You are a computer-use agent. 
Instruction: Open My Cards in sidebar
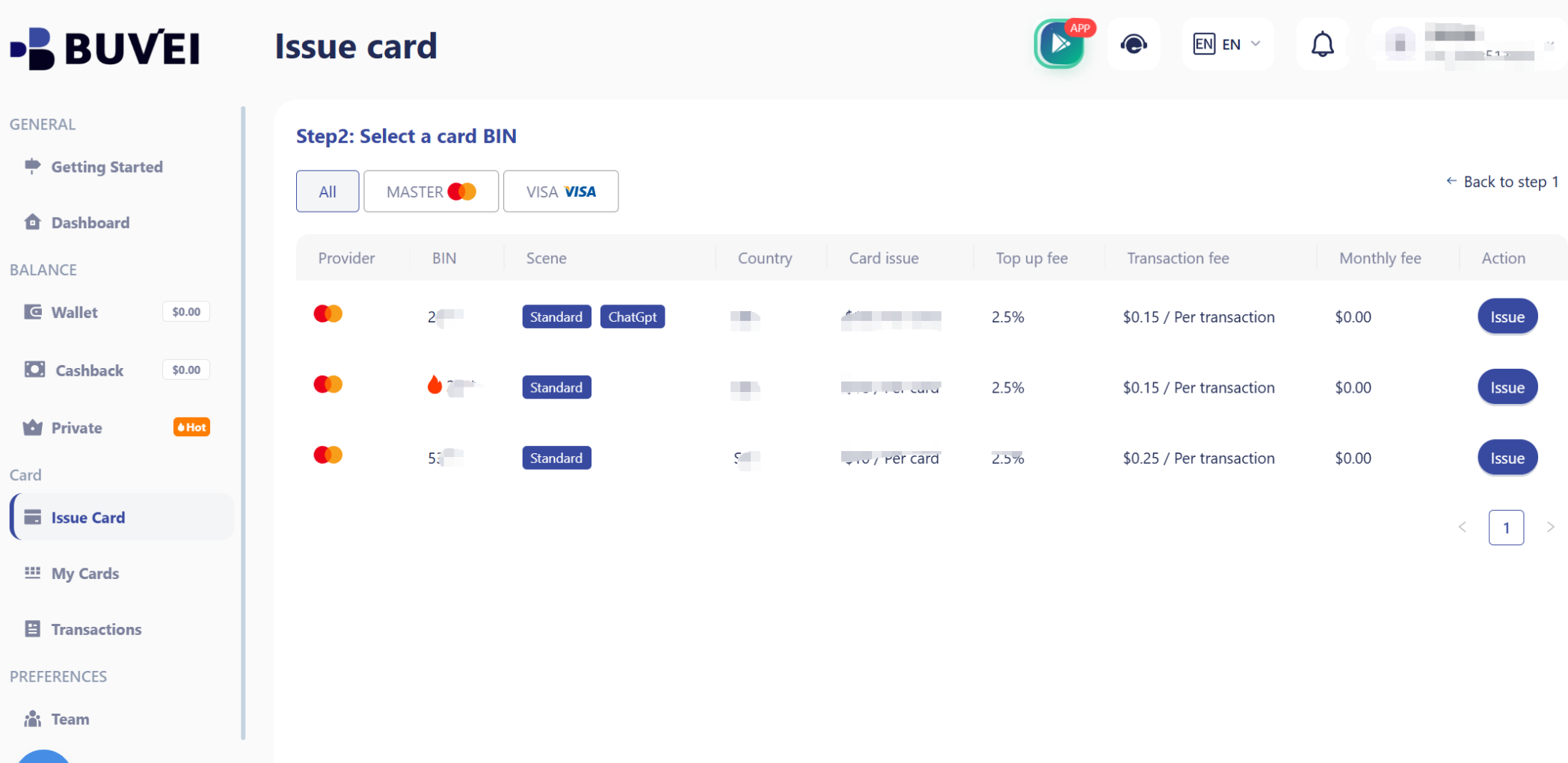(x=85, y=574)
